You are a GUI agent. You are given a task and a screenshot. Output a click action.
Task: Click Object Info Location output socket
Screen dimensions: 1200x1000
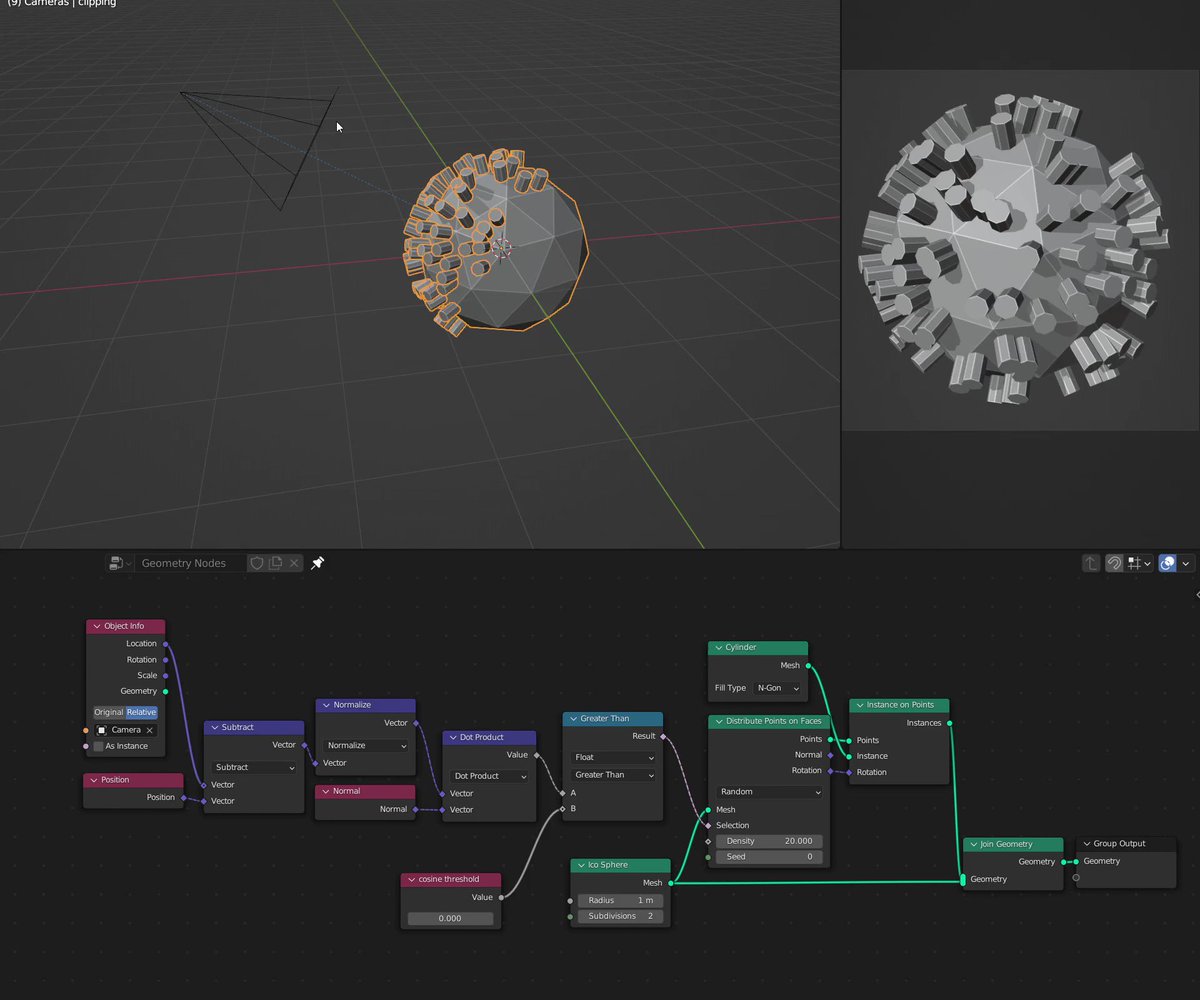coord(165,644)
